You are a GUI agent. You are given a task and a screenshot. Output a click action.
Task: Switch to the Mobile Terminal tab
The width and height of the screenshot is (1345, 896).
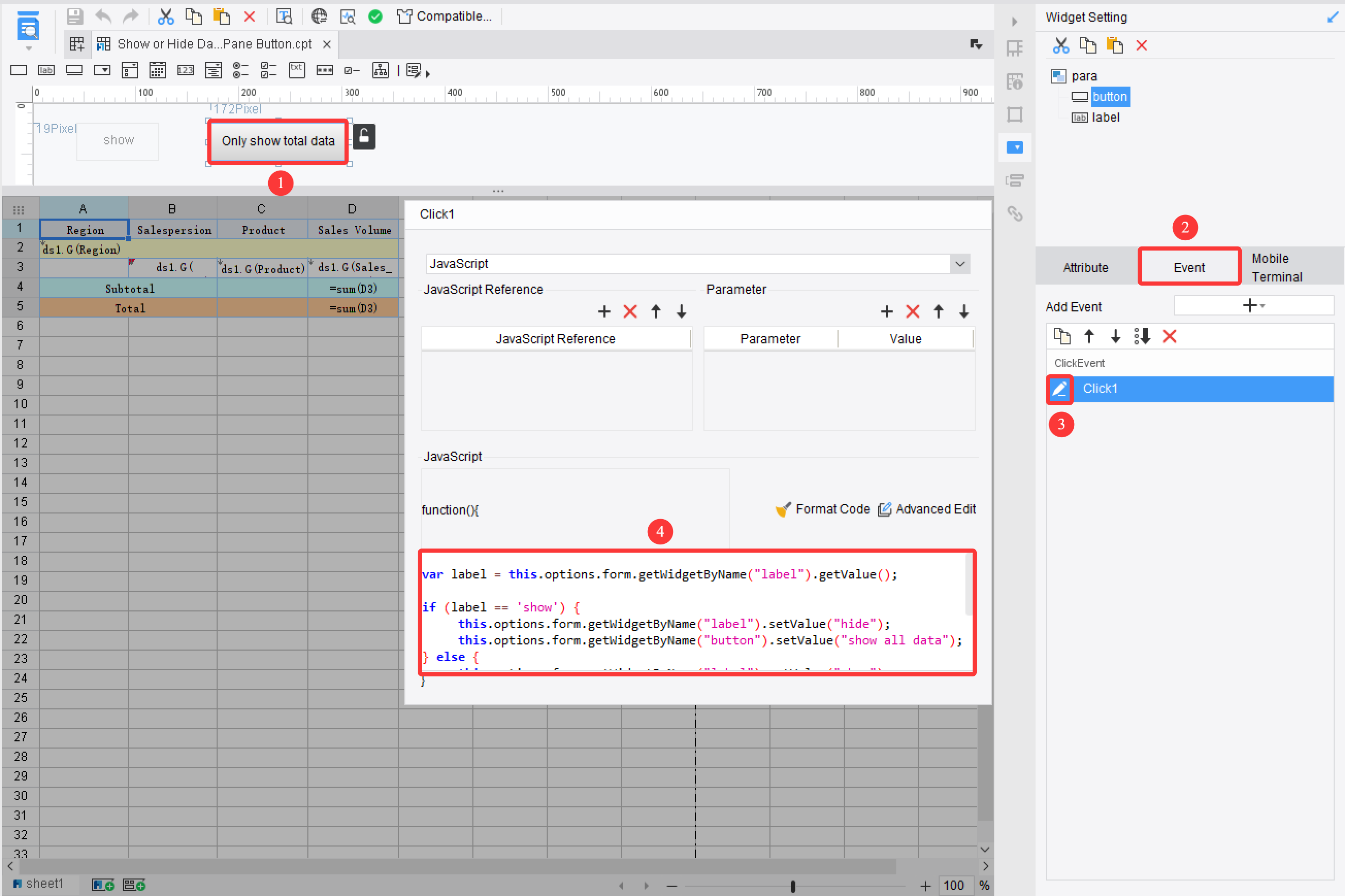point(1277,268)
